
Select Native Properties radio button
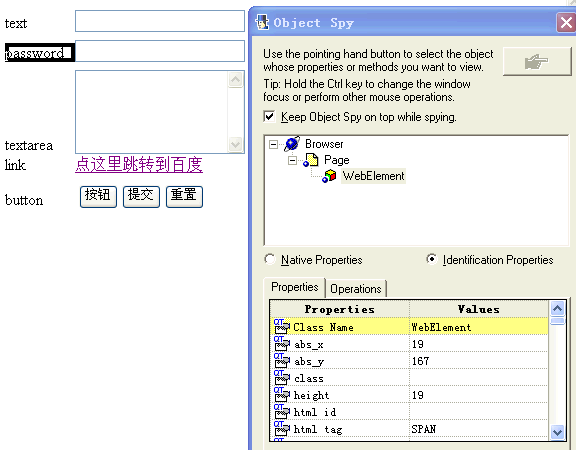pyautogui.click(x=270, y=259)
